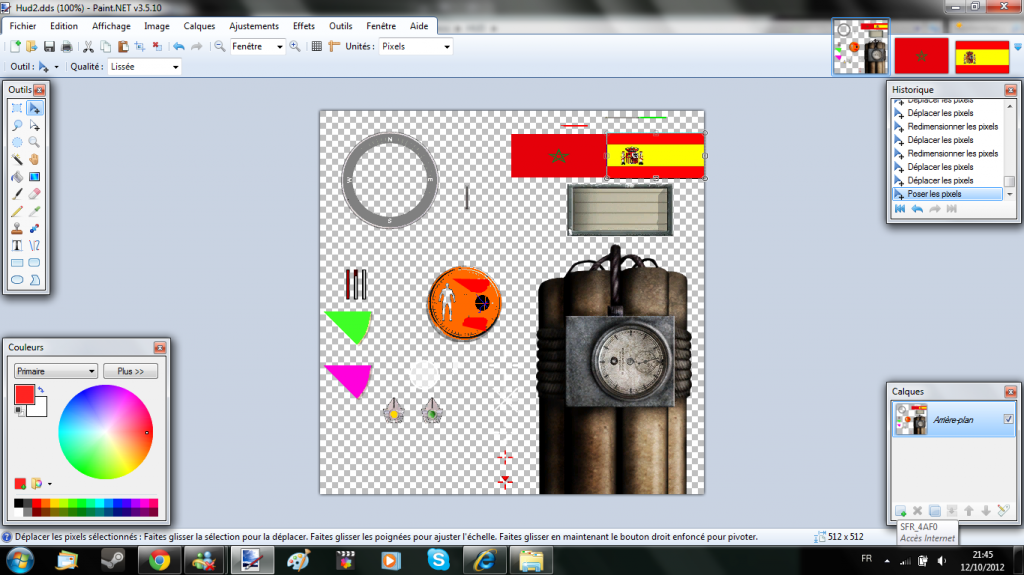
Task: Click the Zoom In magnifier icon
Action: [295, 46]
